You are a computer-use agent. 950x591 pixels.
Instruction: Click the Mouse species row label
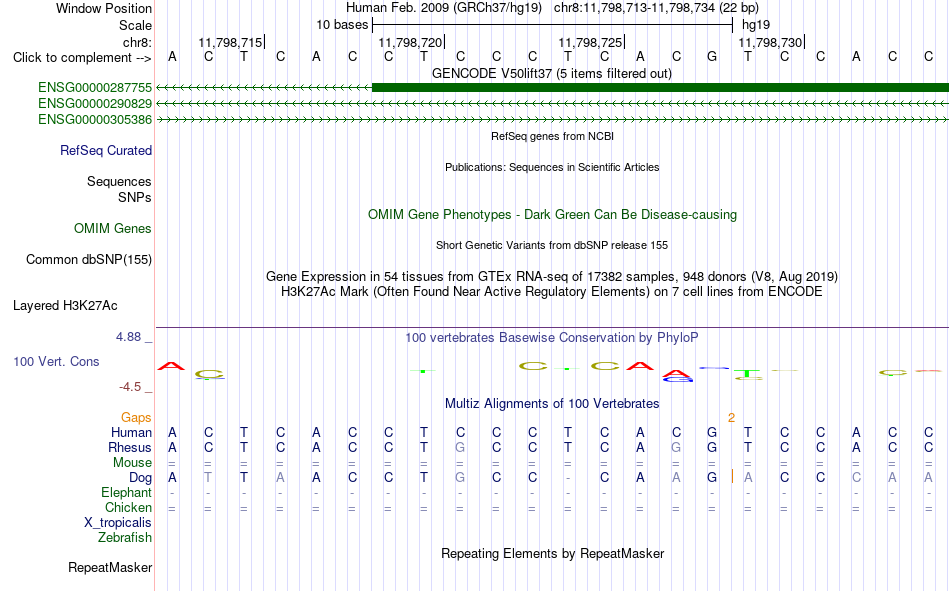click(132, 462)
